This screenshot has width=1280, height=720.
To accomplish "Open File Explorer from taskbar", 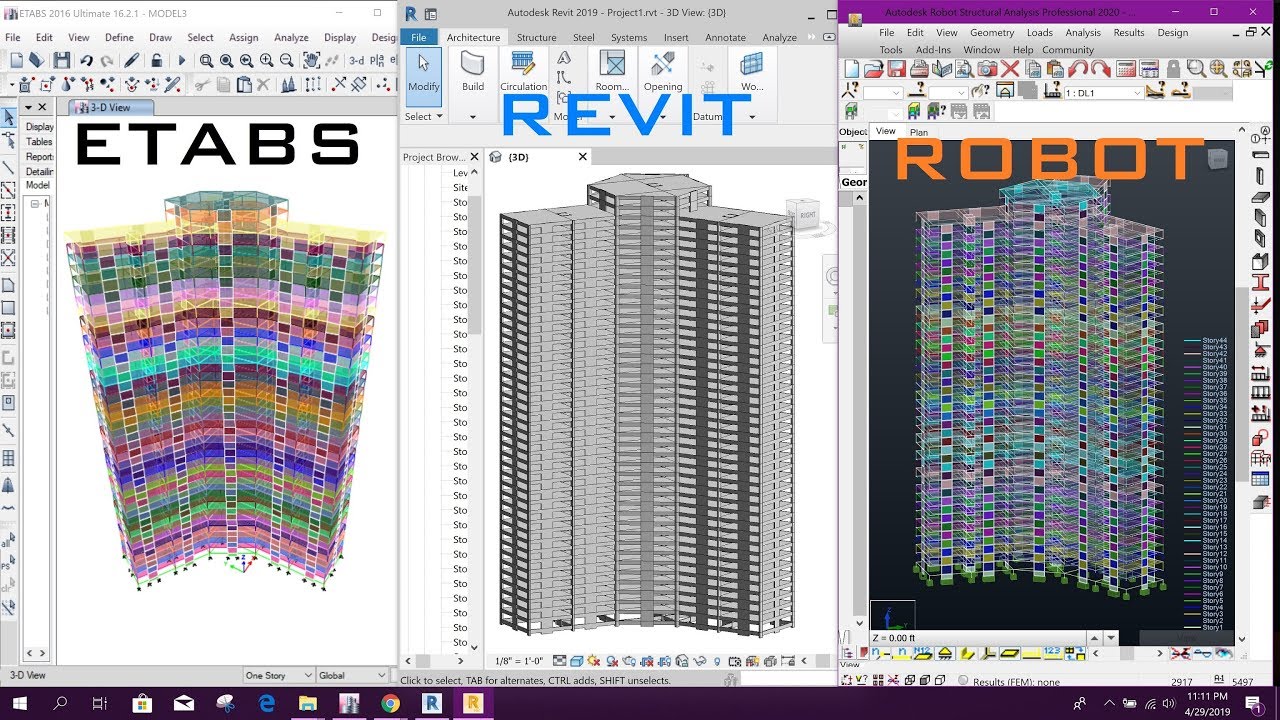I will pyautogui.click(x=306, y=704).
